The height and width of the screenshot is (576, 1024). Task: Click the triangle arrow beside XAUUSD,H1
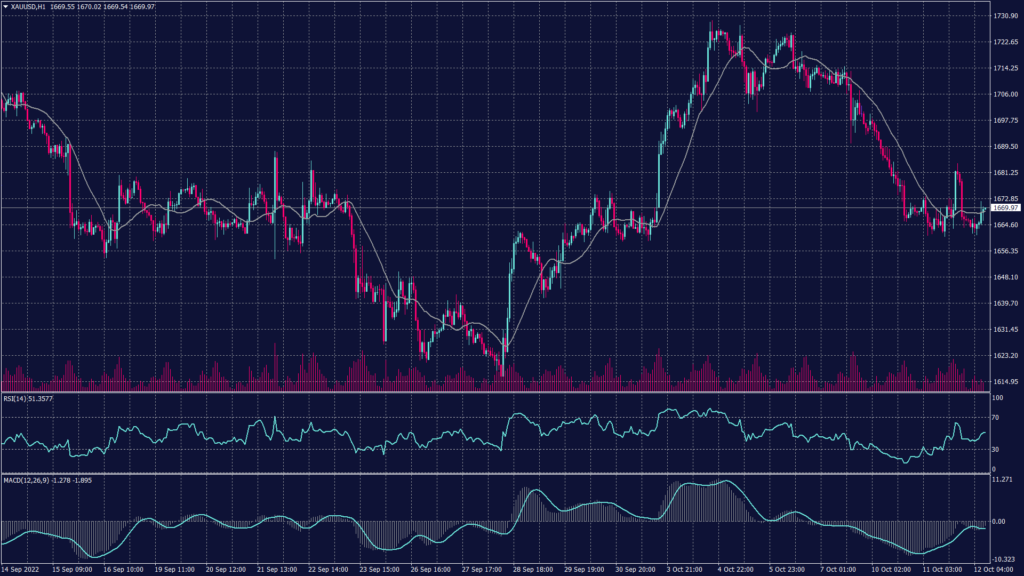[x=5, y=6]
